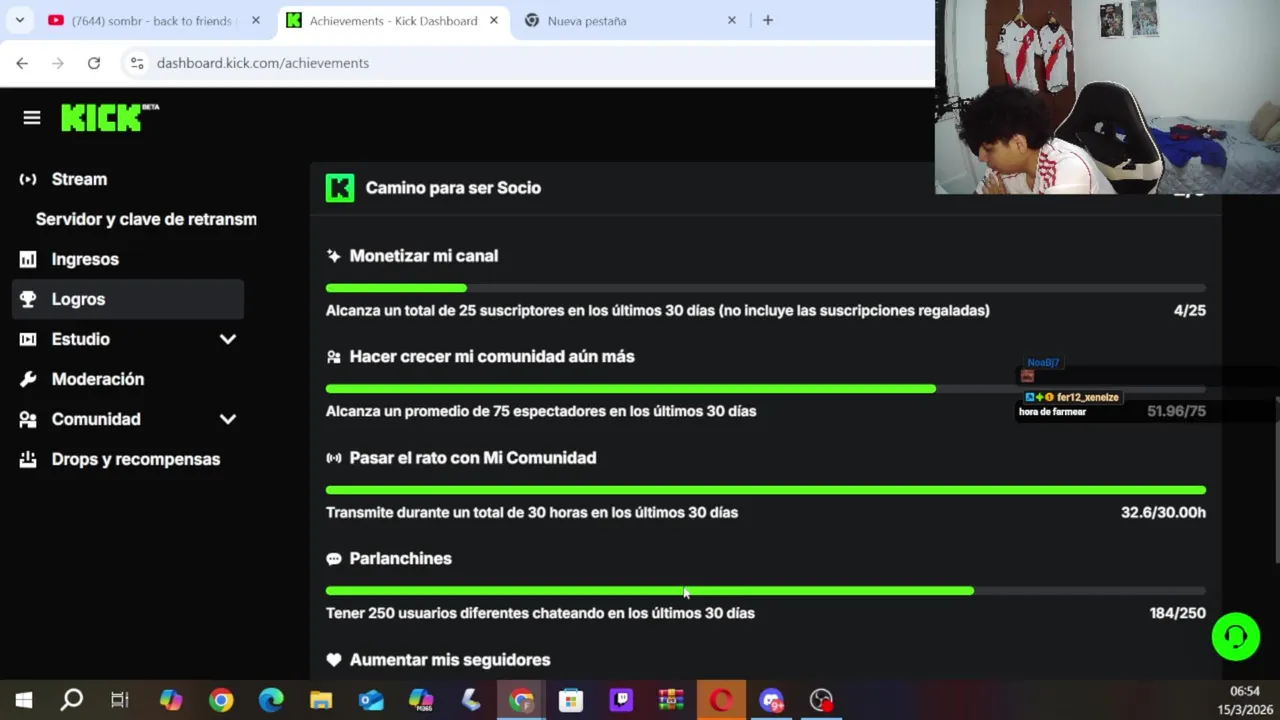Click the Camino para ser Socio heading
This screenshot has height=720, width=1280.
click(x=453, y=188)
